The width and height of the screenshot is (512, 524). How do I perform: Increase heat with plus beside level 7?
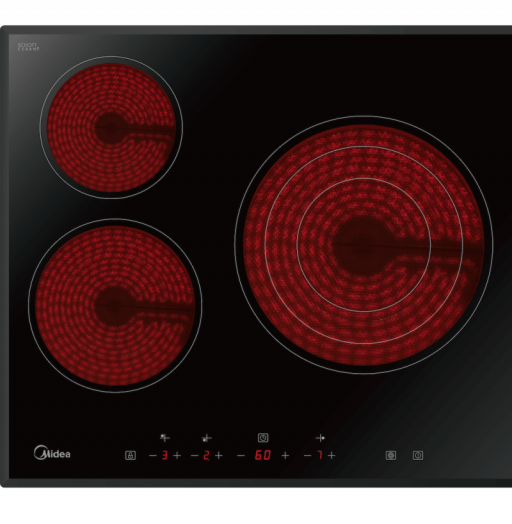[332, 455]
